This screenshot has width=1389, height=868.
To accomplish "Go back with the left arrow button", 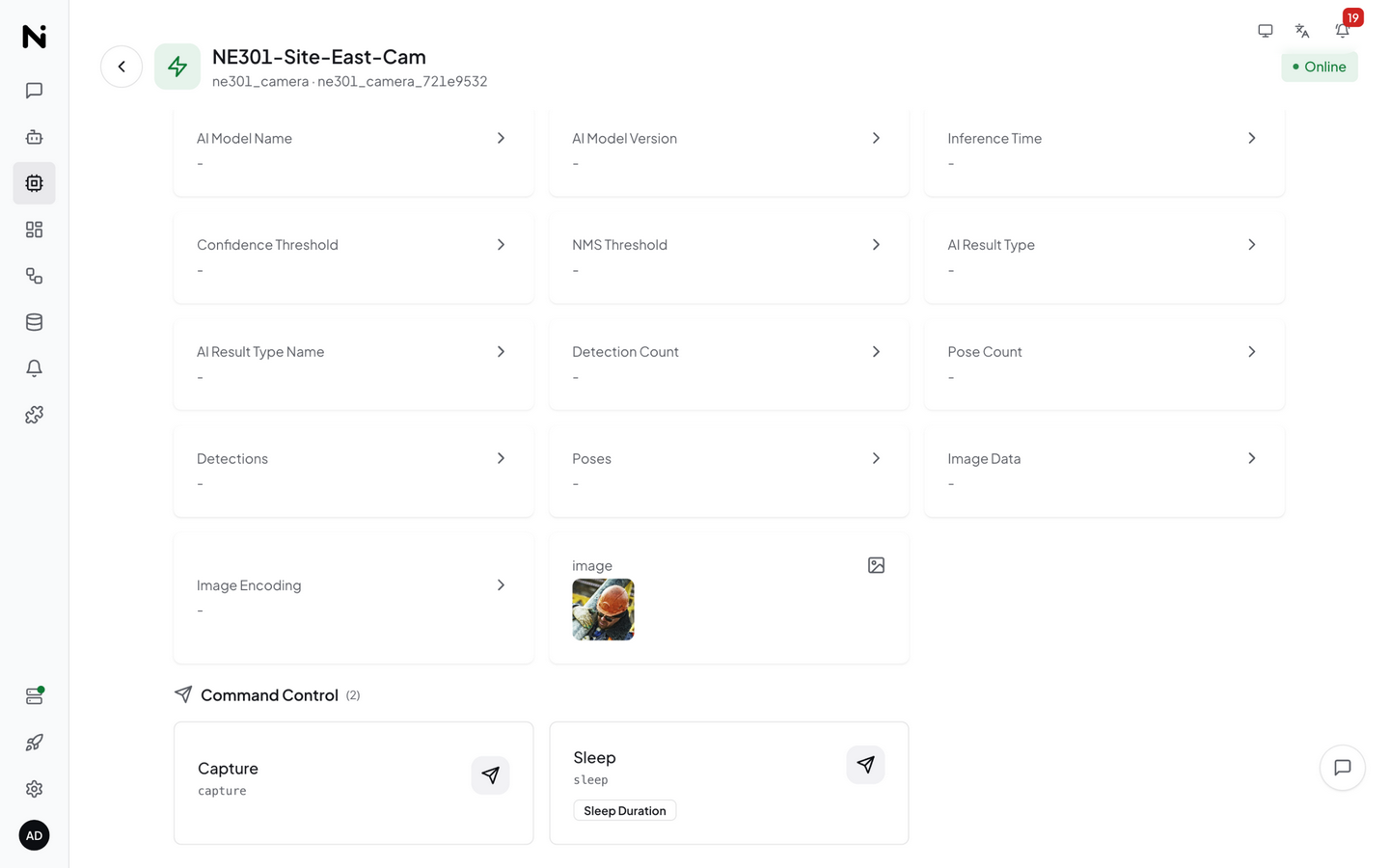I will click(x=122, y=67).
